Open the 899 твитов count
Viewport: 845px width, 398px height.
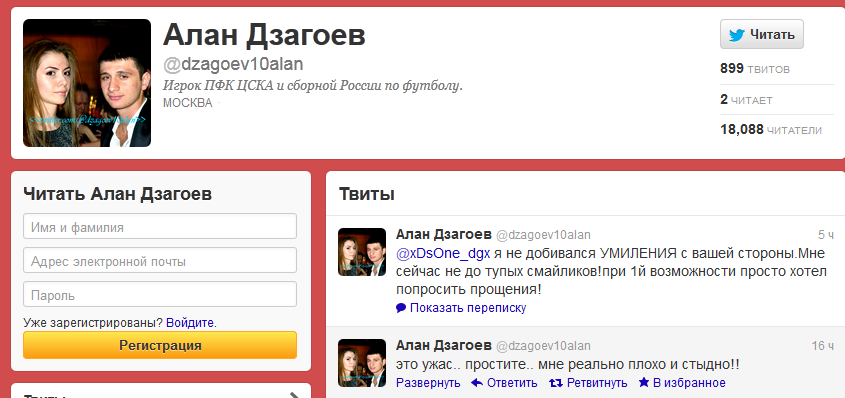[x=754, y=69]
